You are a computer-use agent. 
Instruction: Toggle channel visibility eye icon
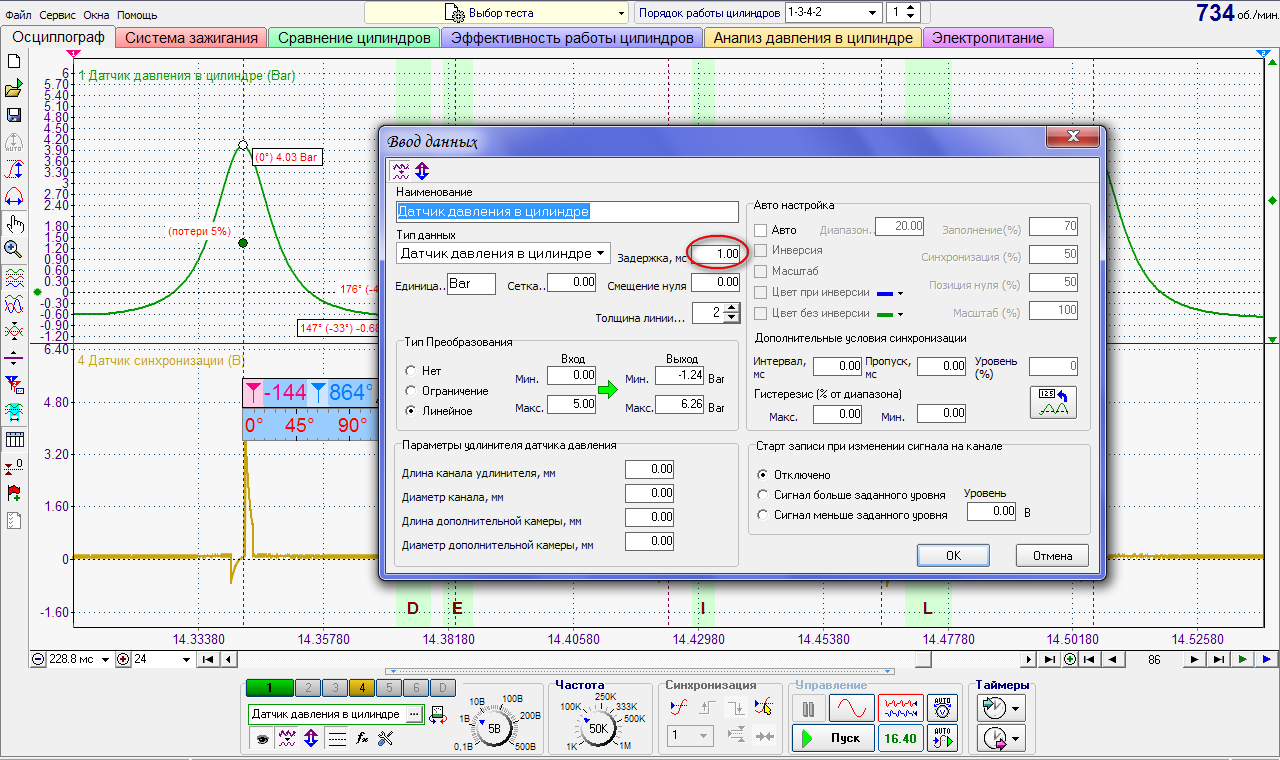tap(261, 739)
